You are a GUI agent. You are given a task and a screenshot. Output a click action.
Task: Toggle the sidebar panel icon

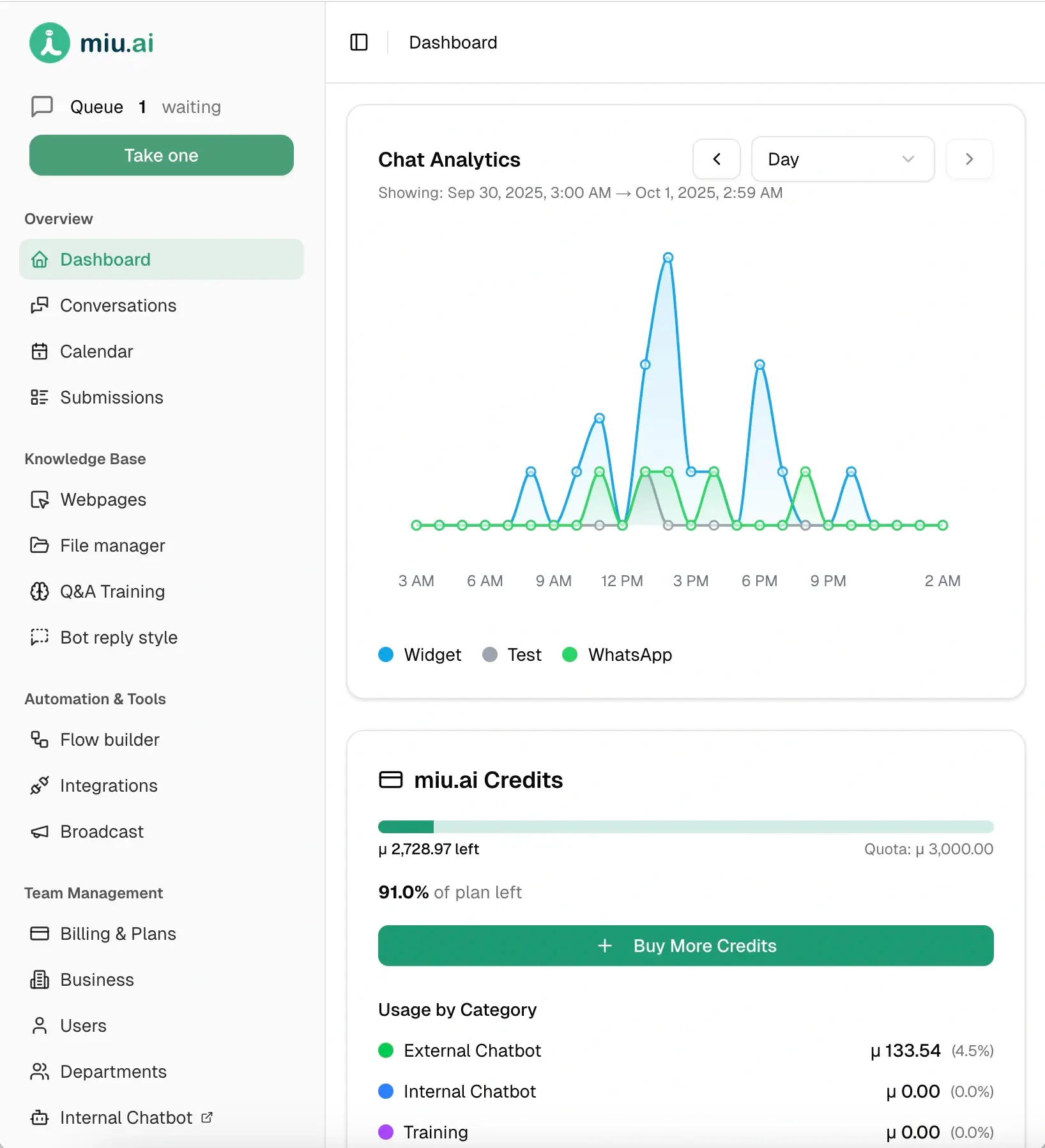359,42
